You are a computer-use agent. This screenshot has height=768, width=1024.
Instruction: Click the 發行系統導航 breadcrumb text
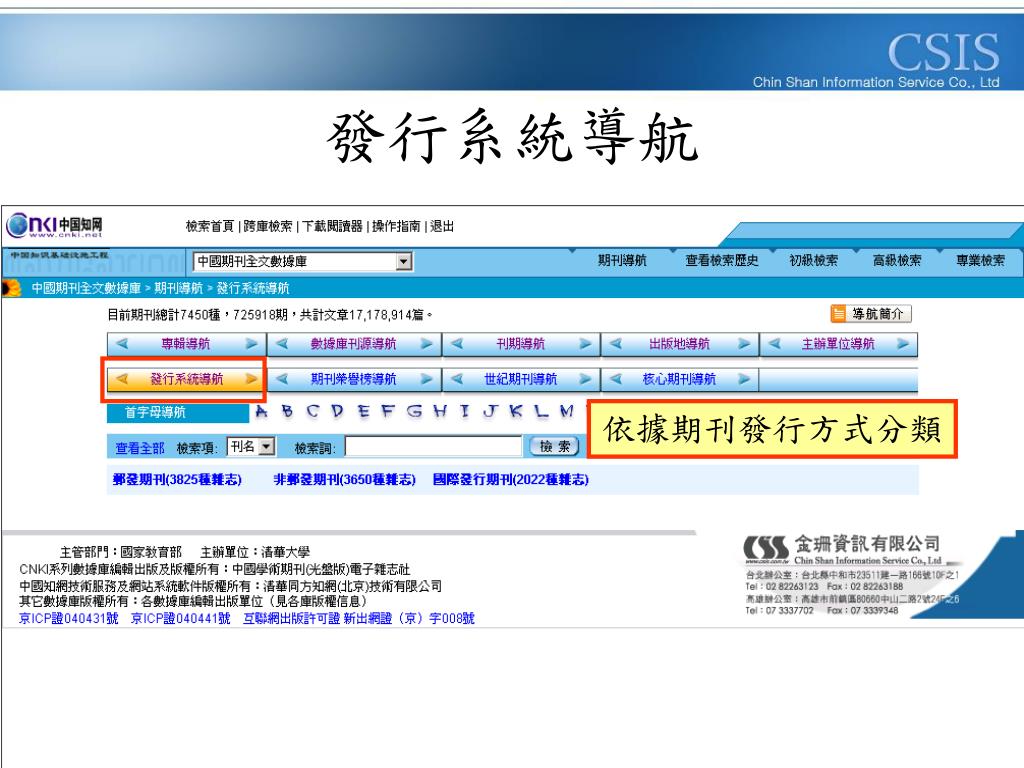253,288
